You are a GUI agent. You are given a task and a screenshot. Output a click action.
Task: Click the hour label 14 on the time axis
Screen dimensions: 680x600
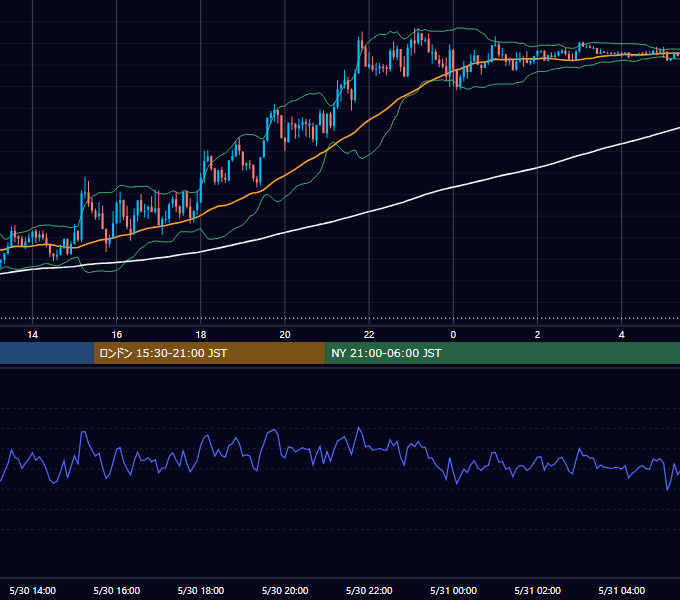[x=33, y=335]
